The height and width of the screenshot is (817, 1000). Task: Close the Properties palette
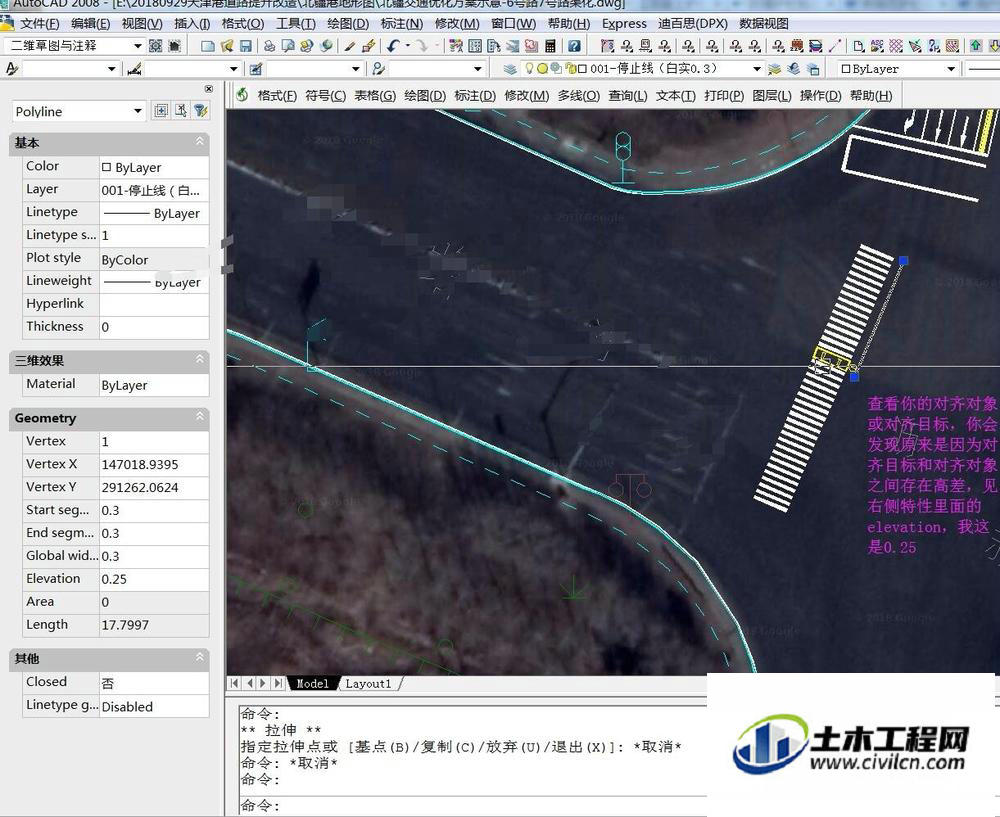(x=209, y=89)
